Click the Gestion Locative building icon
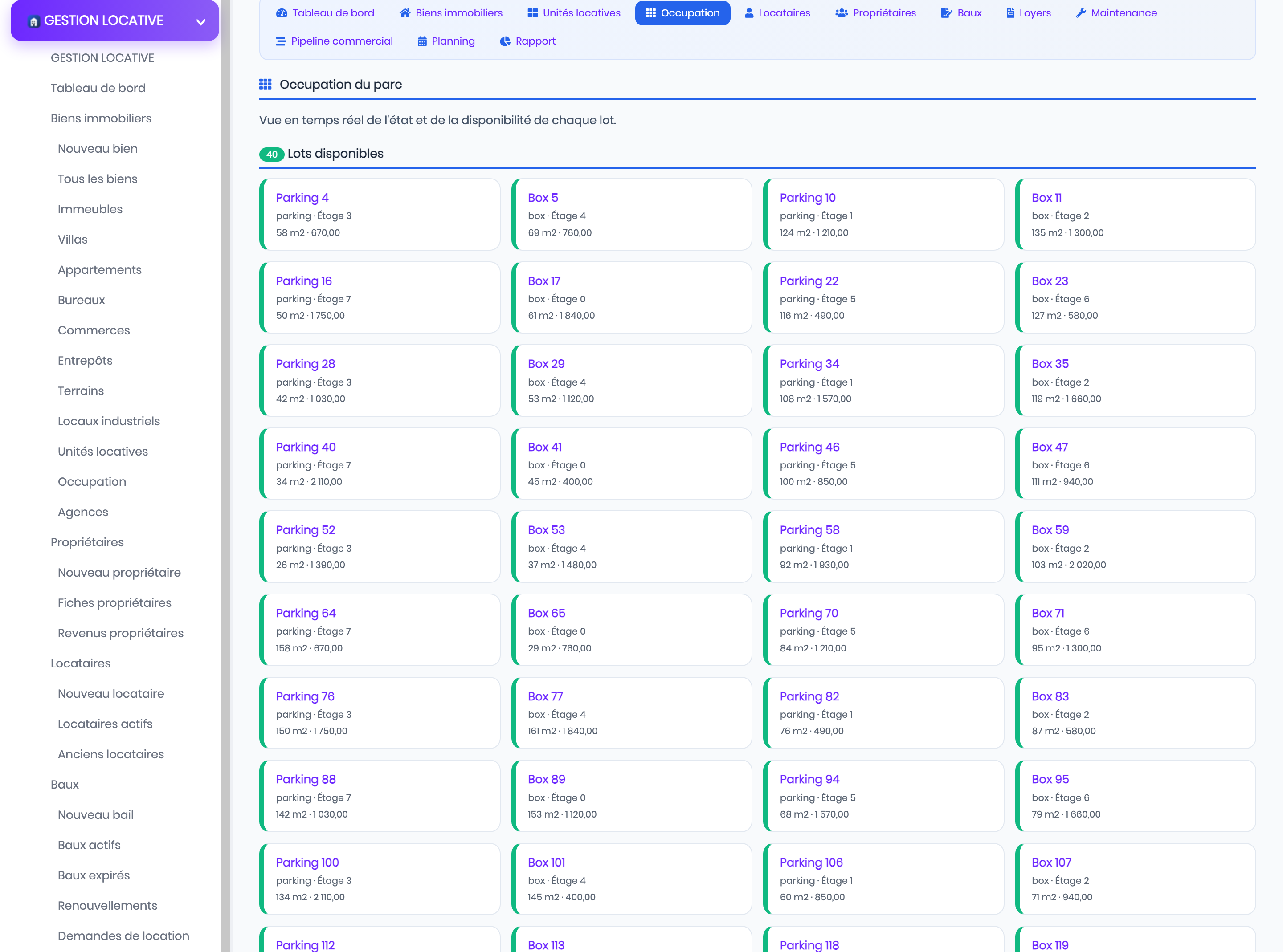 coord(33,21)
